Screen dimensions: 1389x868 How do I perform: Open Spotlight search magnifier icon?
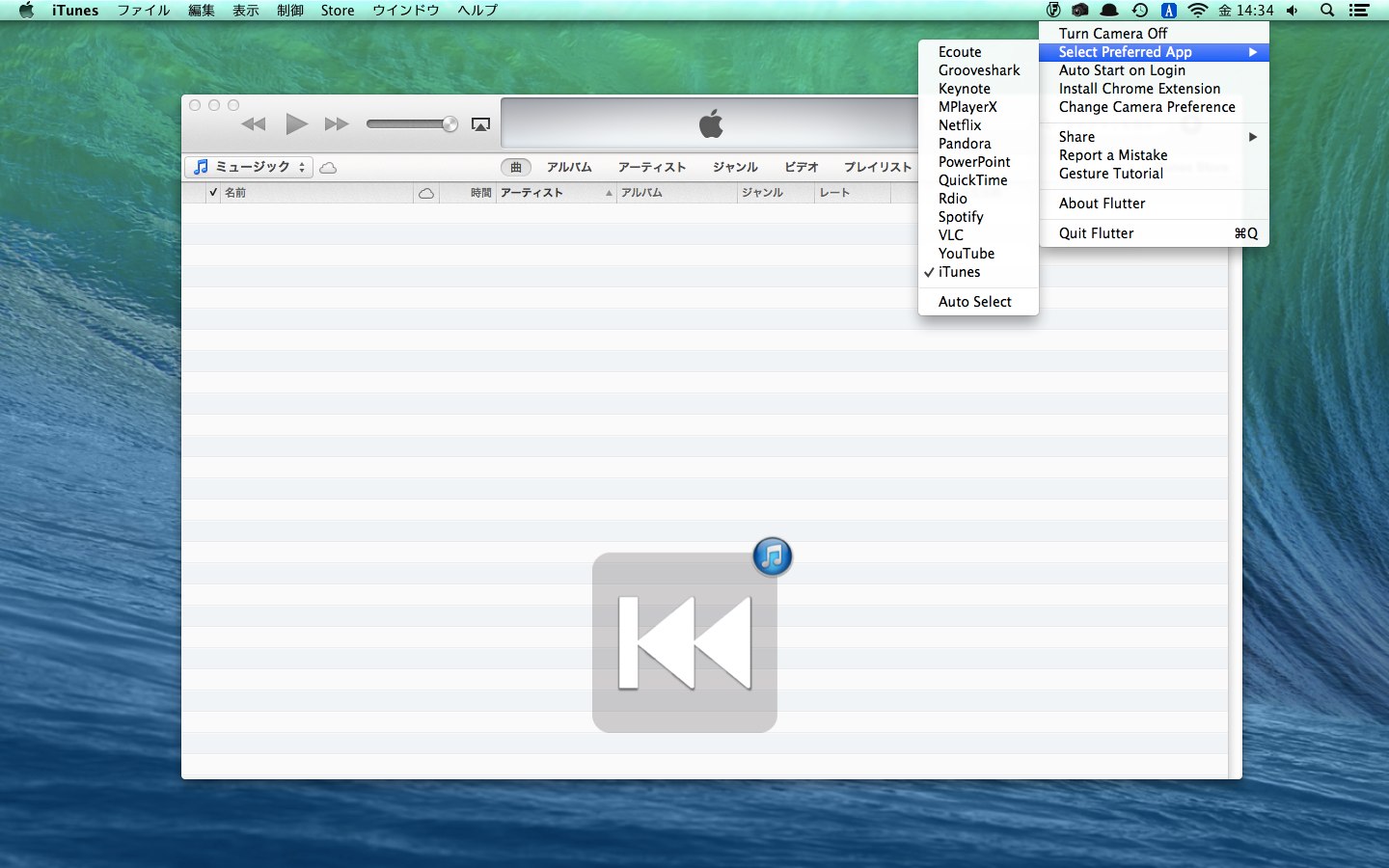click(1327, 11)
